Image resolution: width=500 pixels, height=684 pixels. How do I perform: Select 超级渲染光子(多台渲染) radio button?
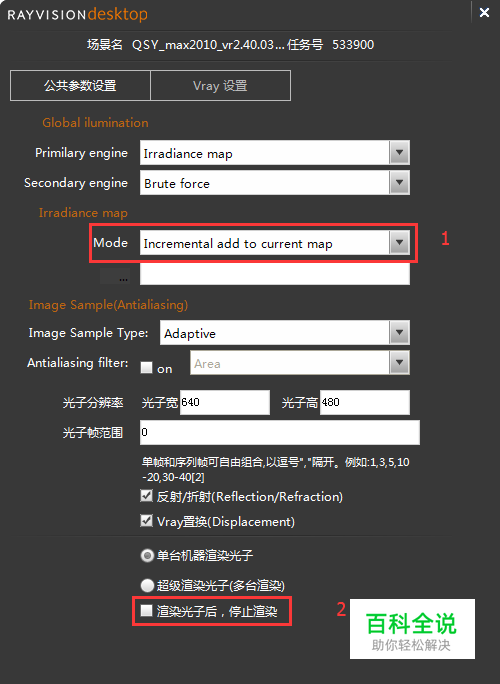[147, 585]
